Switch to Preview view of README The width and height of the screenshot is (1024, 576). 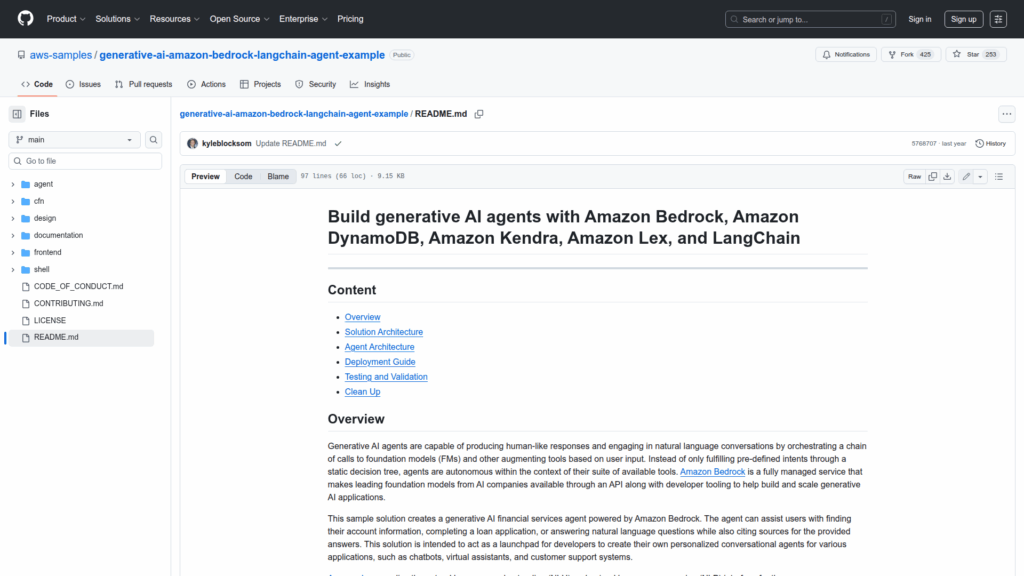click(x=205, y=176)
